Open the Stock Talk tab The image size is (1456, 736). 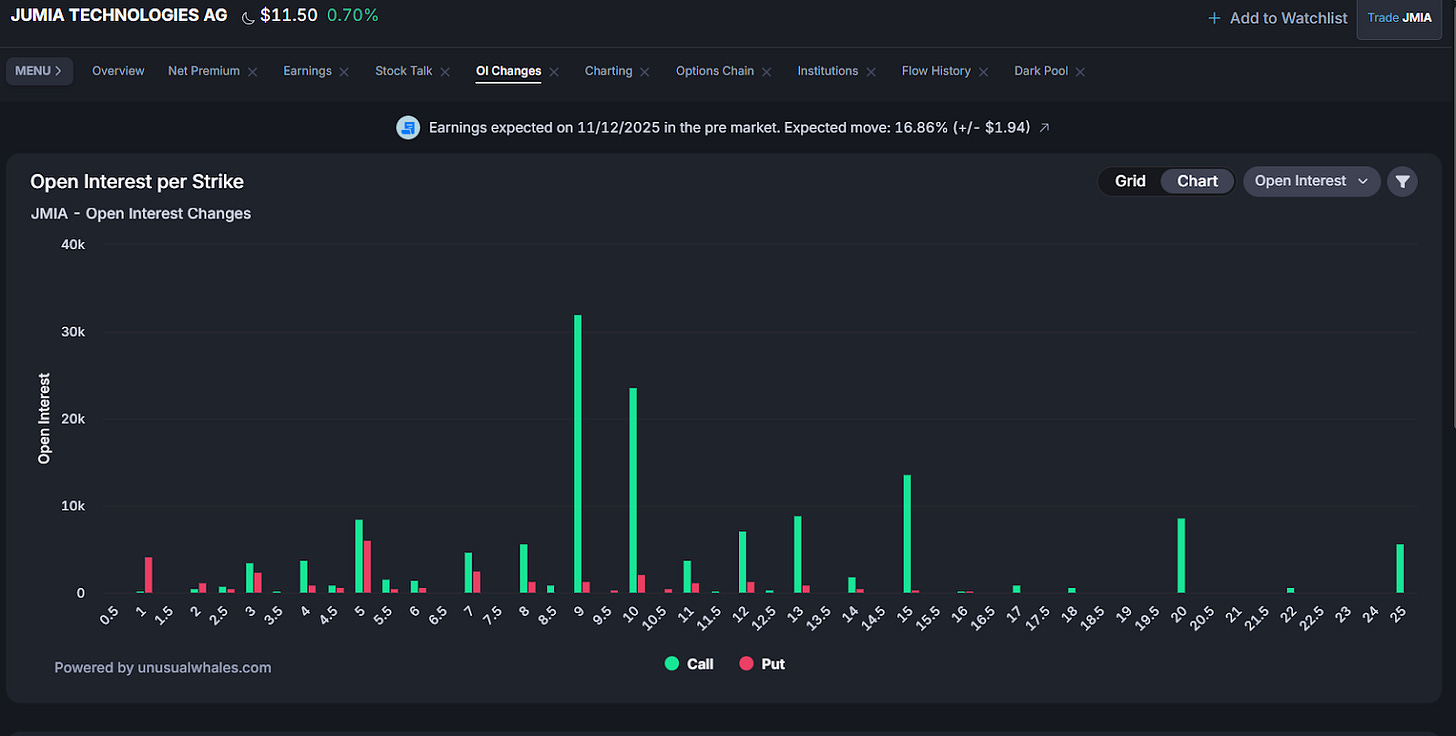pos(404,71)
